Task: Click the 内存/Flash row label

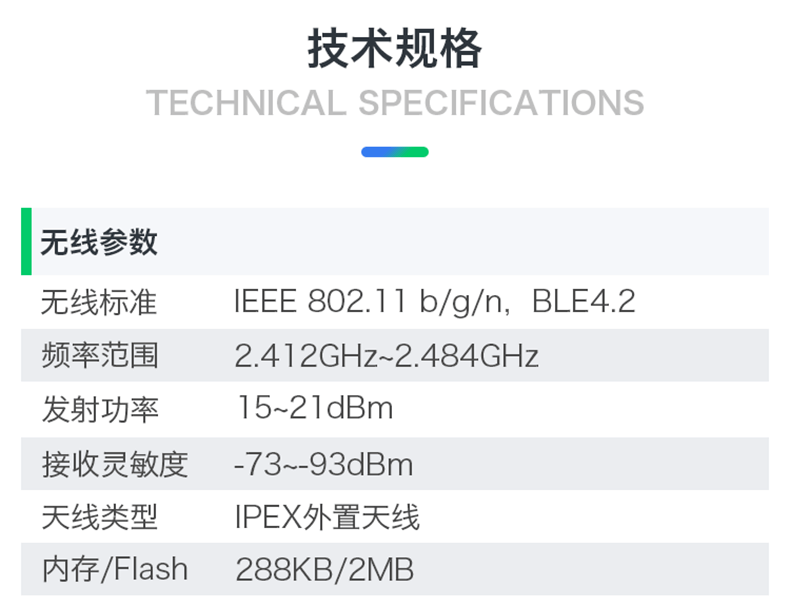Action: click(x=114, y=570)
